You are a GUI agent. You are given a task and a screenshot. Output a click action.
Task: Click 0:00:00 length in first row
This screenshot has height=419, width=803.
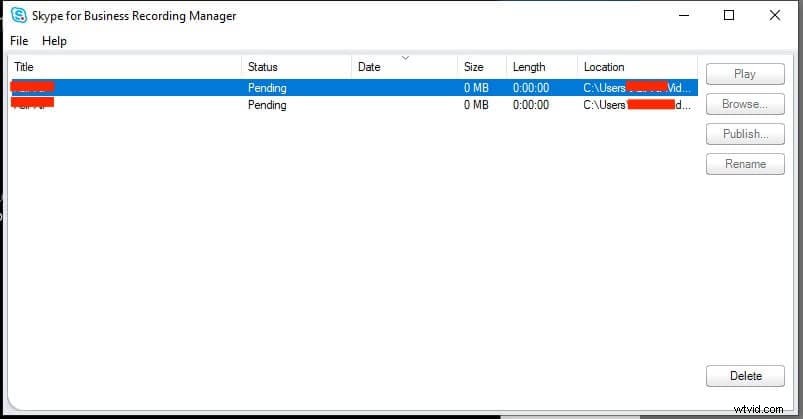531,88
